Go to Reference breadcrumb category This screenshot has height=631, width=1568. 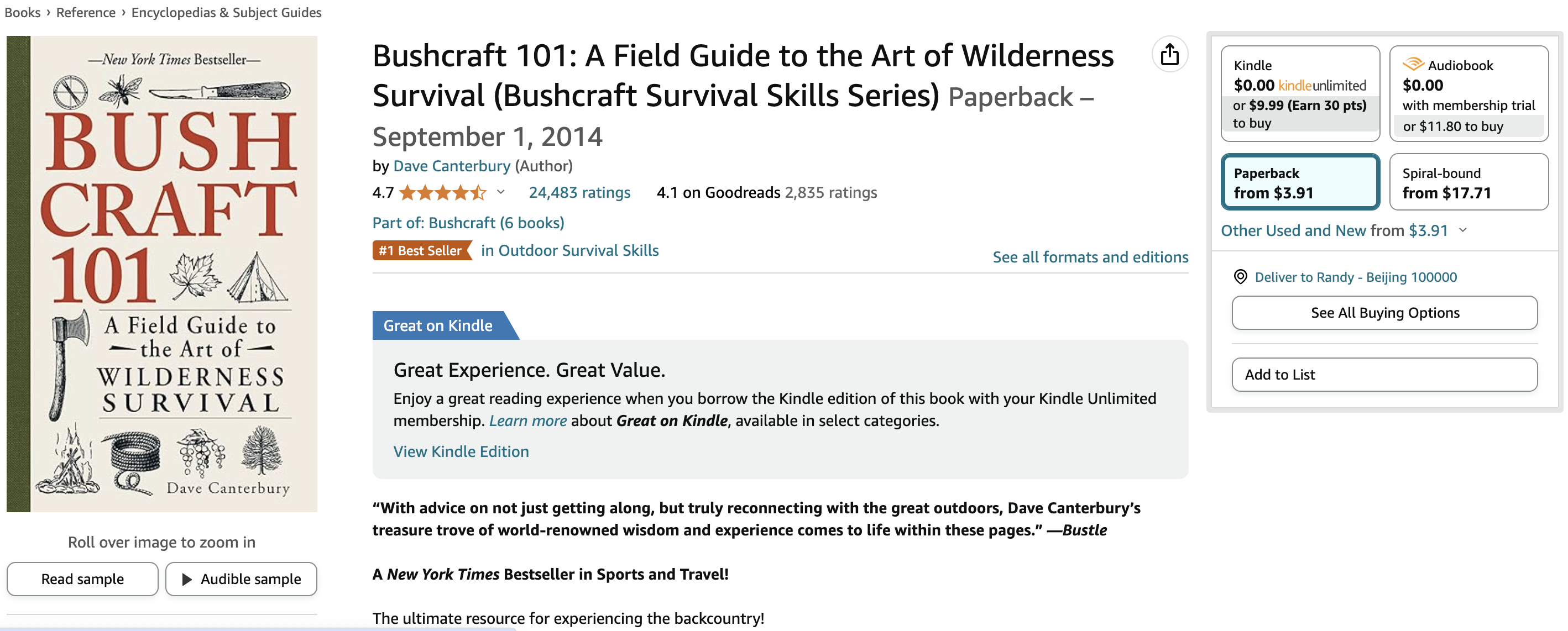86,12
